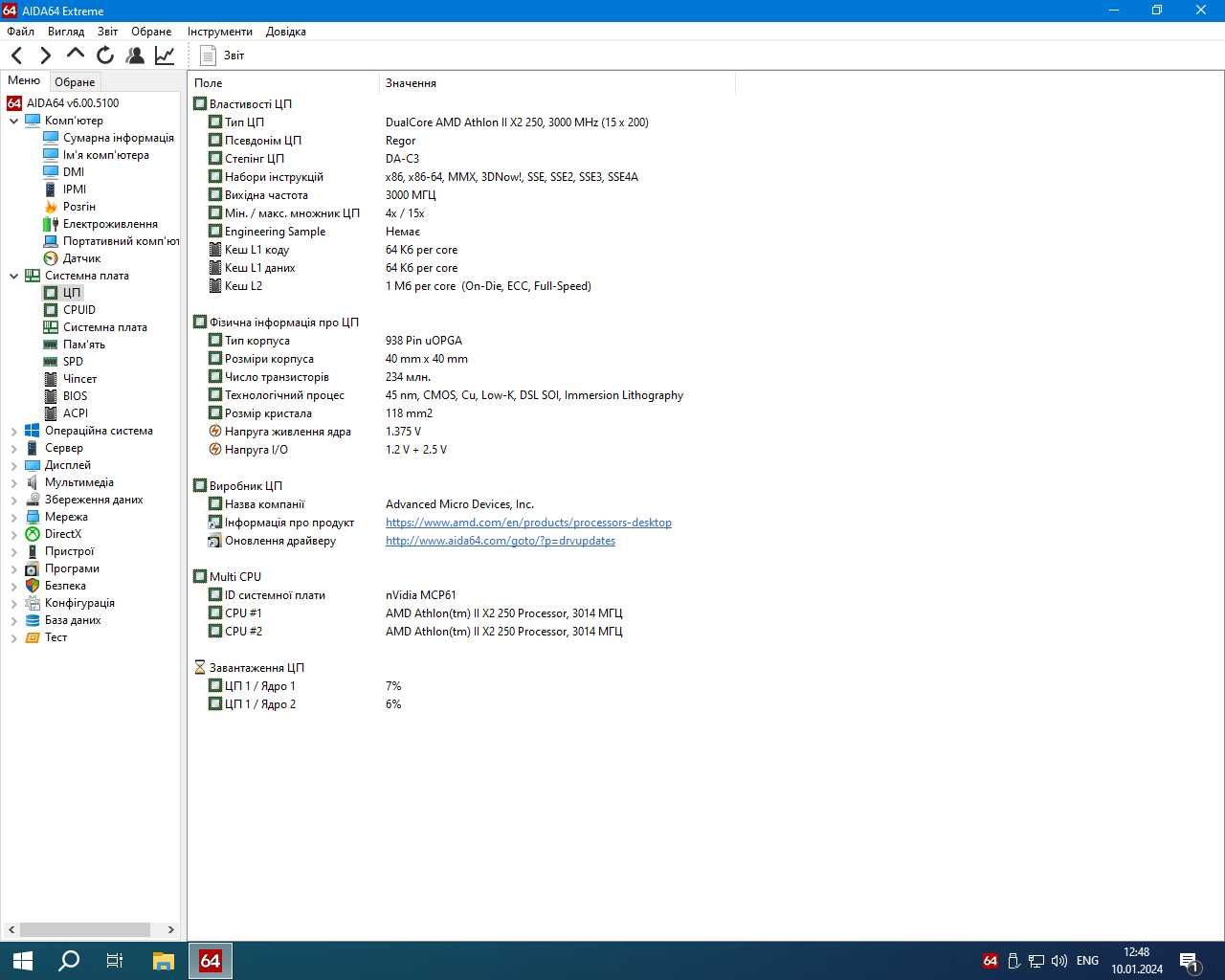Open the graph chart toolbar icon
This screenshot has height=980, width=1225.
(165, 56)
